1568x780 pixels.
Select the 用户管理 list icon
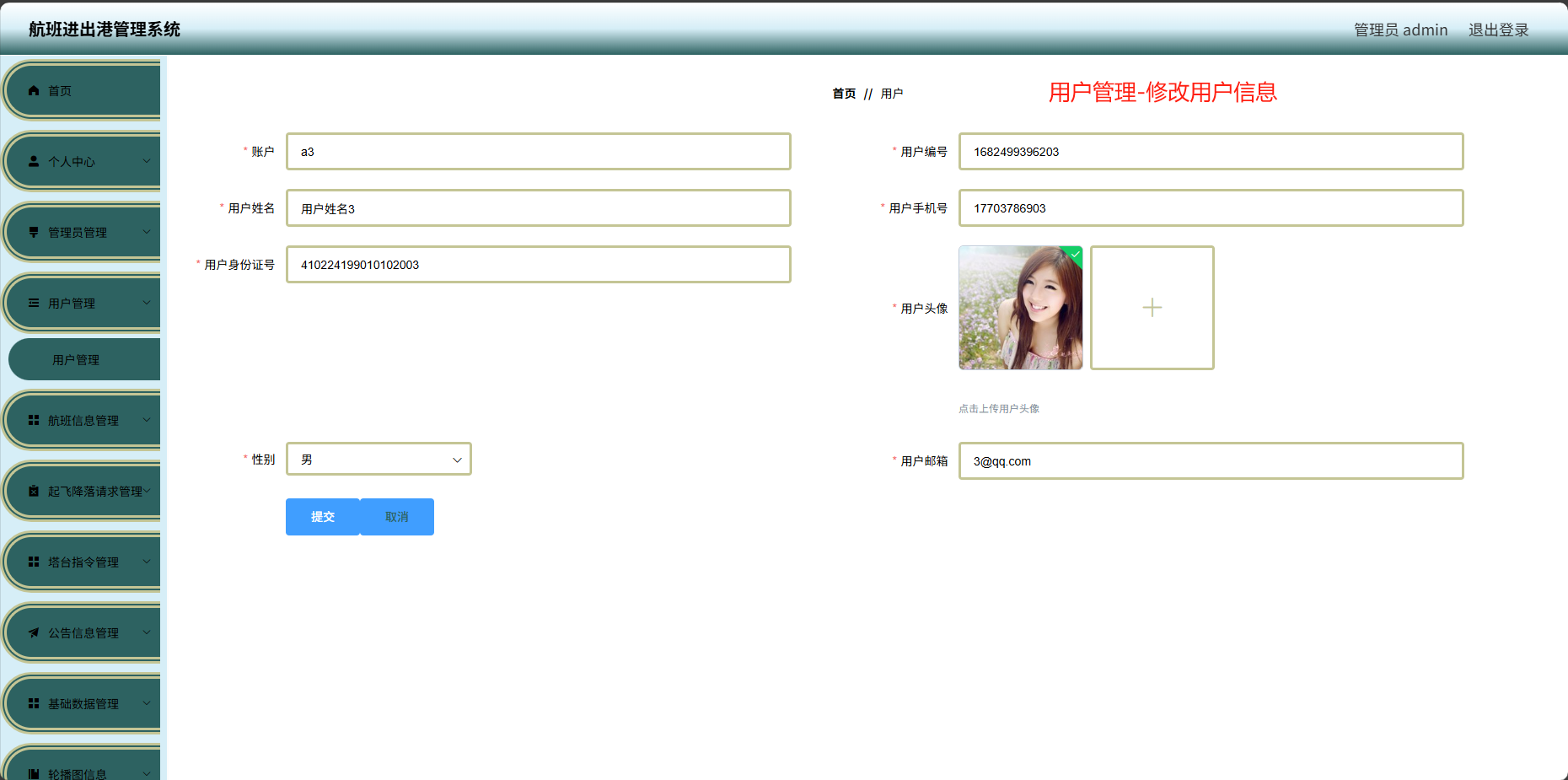tap(35, 302)
